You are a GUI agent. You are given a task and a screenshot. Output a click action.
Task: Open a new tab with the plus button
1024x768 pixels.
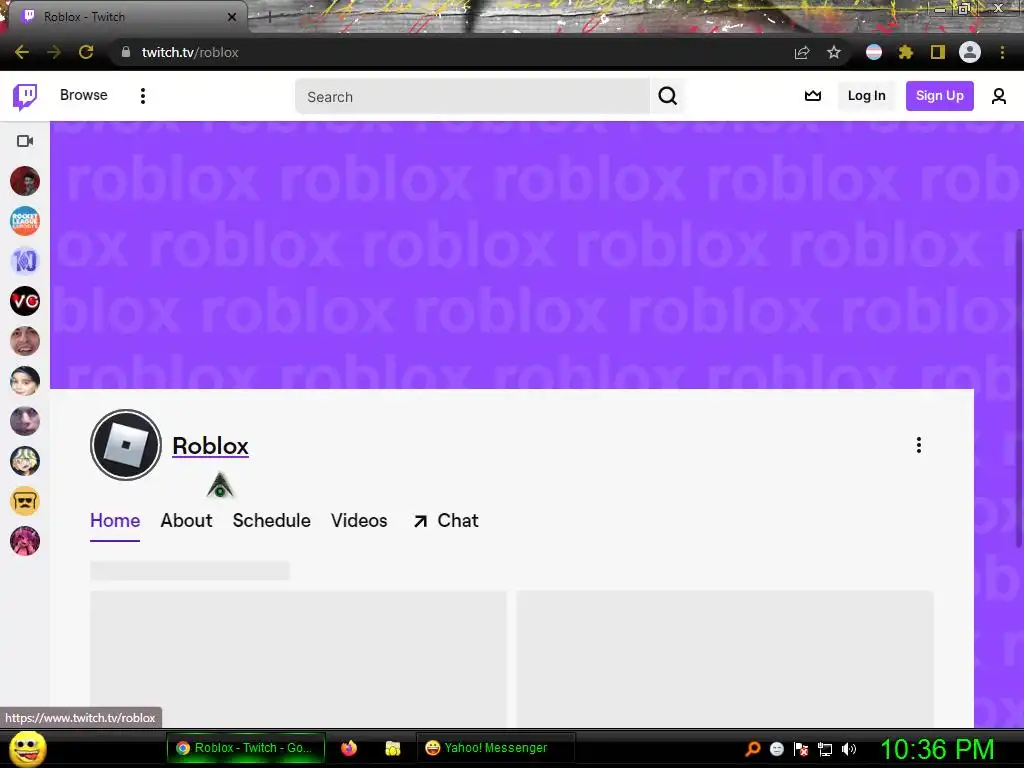[270, 17]
